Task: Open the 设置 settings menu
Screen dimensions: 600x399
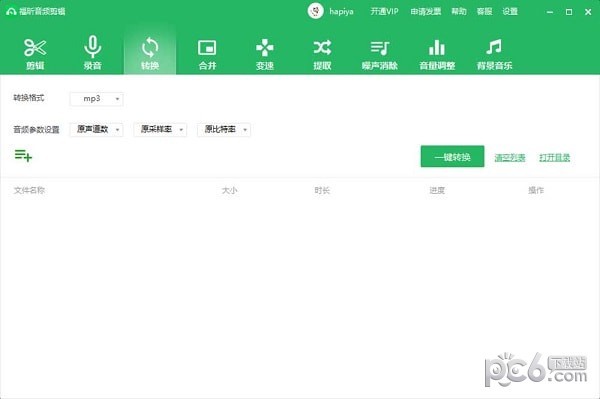Action: [510, 11]
